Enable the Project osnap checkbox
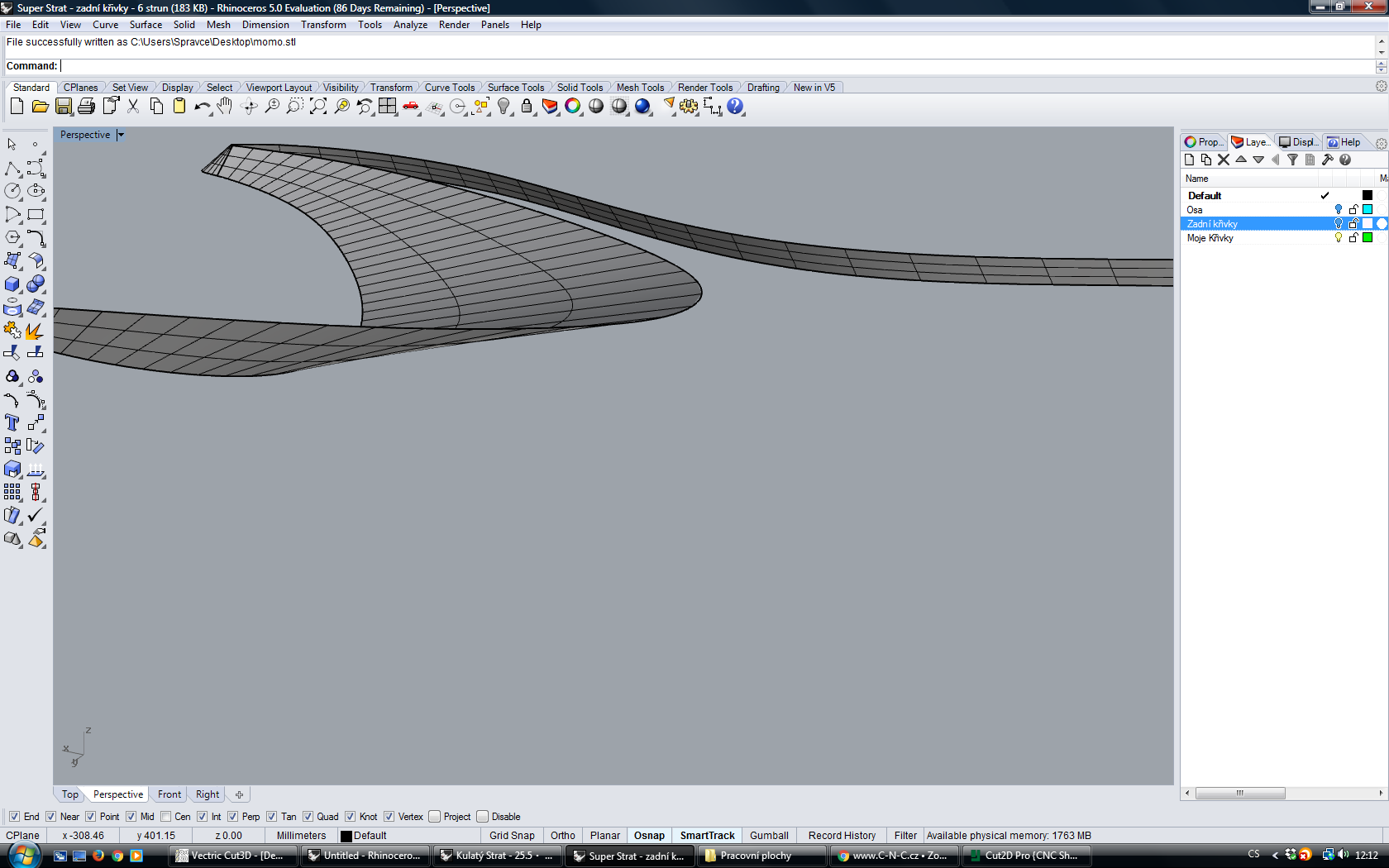This screenshot has height=868, width=1389. click(435, 817)
